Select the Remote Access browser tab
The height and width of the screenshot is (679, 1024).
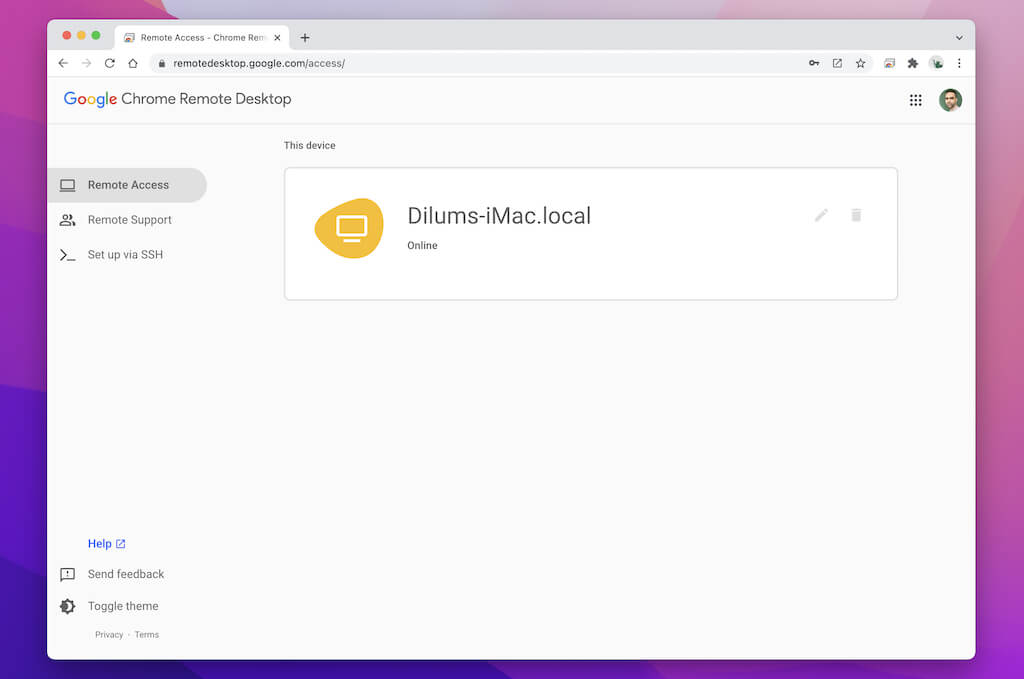(202, 38)
